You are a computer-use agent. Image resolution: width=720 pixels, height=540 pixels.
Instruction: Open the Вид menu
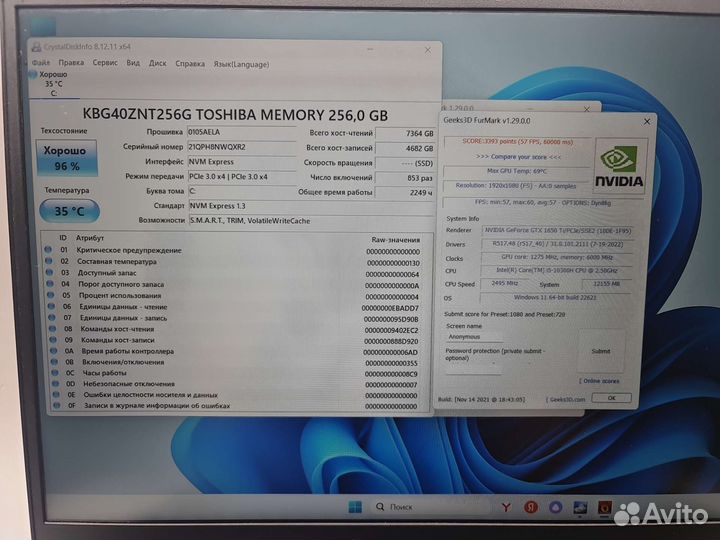pos(133,62)
